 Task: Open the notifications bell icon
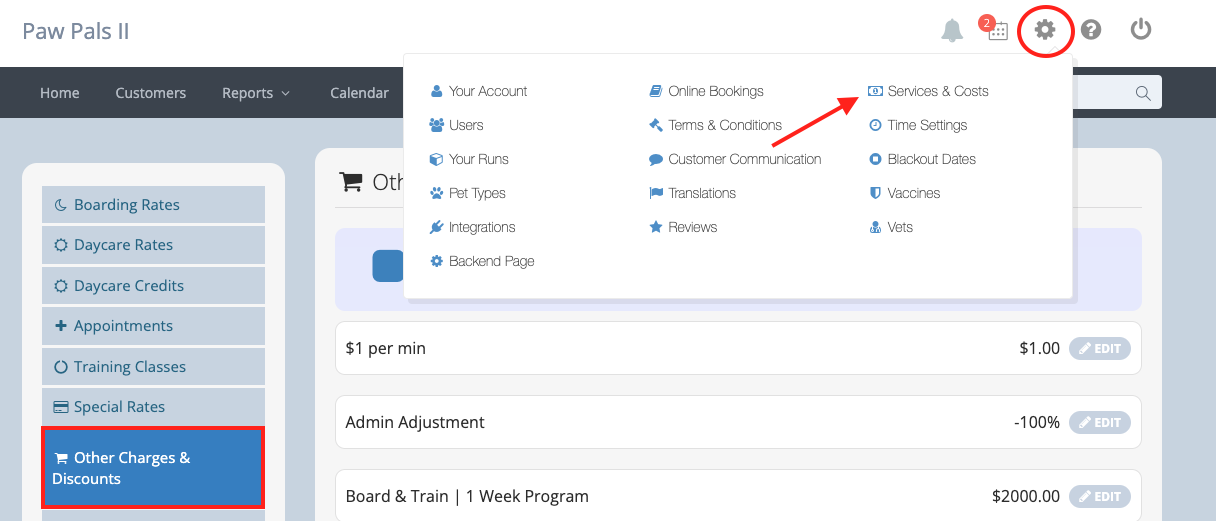point(952,31)
